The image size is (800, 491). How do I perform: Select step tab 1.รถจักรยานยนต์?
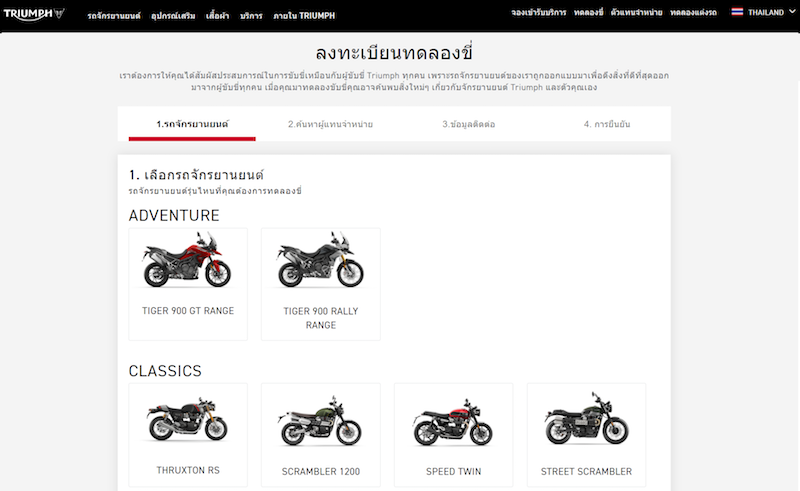pyautogui.click(x=192, y=124)
